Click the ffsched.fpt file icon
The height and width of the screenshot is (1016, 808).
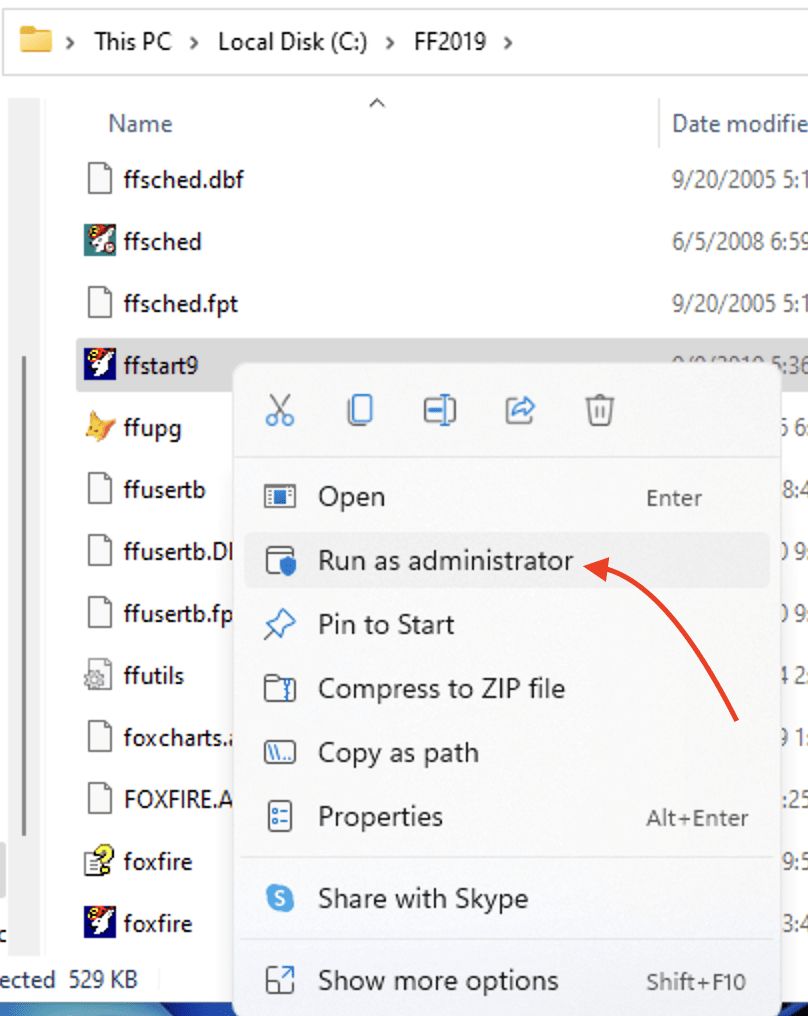99,303
